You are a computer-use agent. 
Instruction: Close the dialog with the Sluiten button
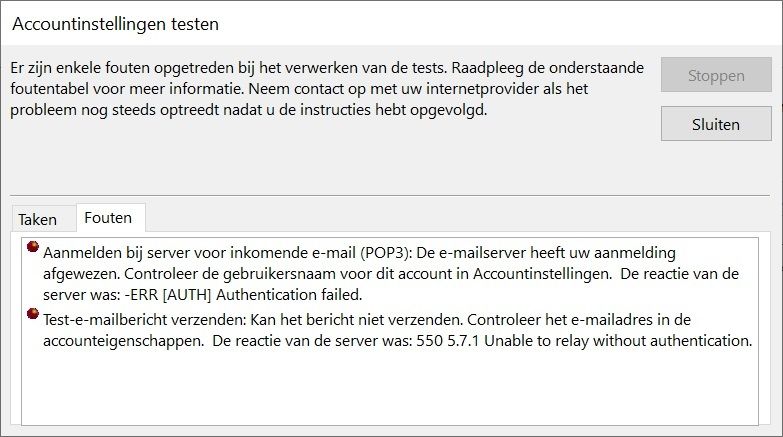tap(716, 124)
